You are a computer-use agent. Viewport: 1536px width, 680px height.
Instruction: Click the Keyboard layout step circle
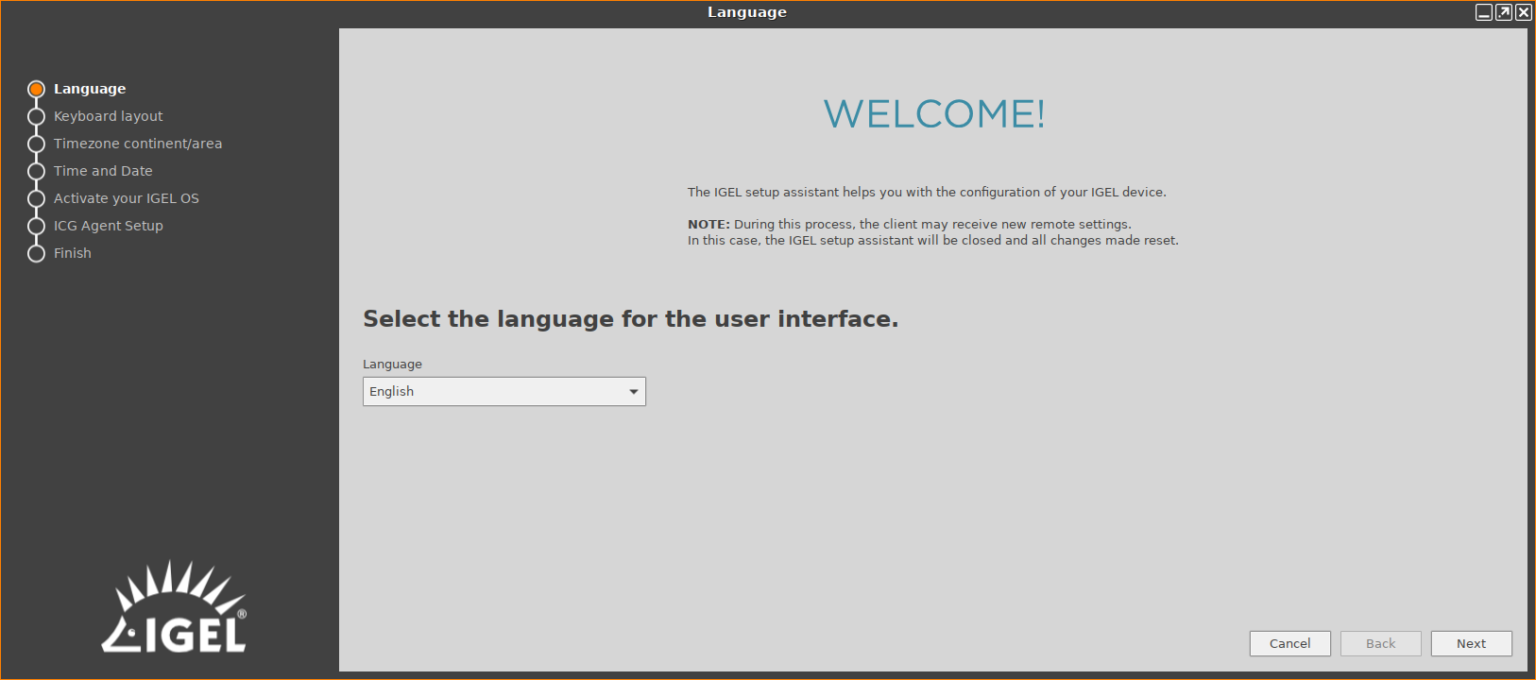(36, 116)
